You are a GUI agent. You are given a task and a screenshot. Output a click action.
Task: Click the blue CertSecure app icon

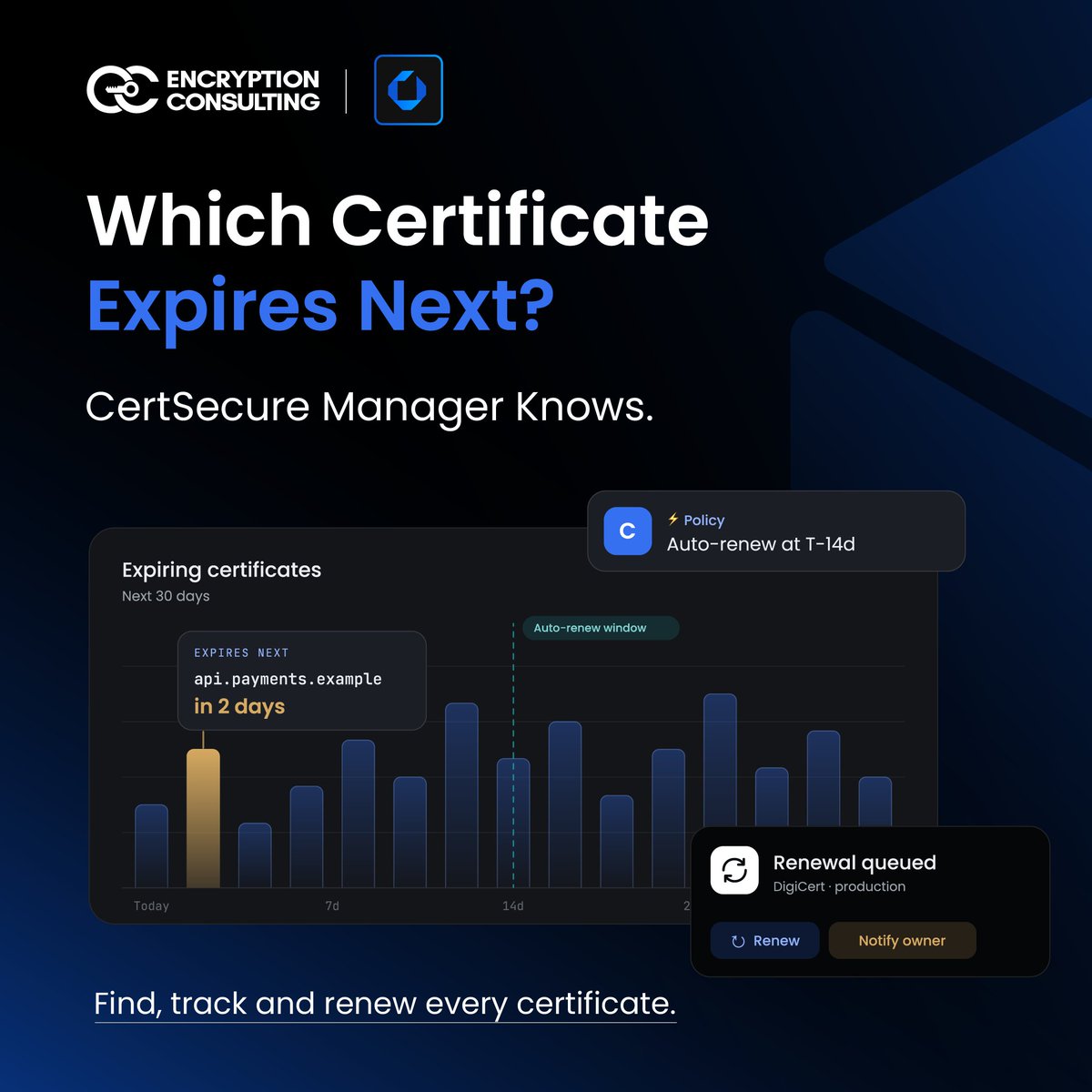[x=409, y=90]
